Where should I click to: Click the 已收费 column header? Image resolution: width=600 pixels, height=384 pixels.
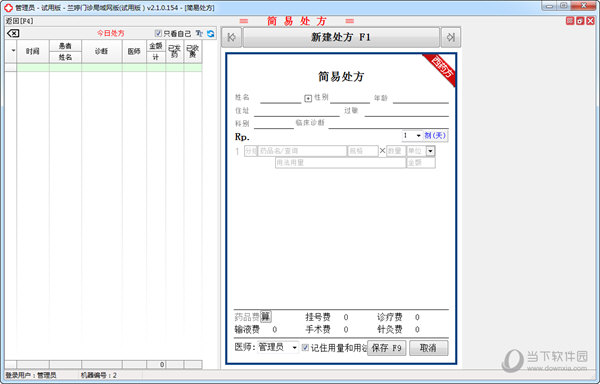pyautogui.click(x=192, y=51)
